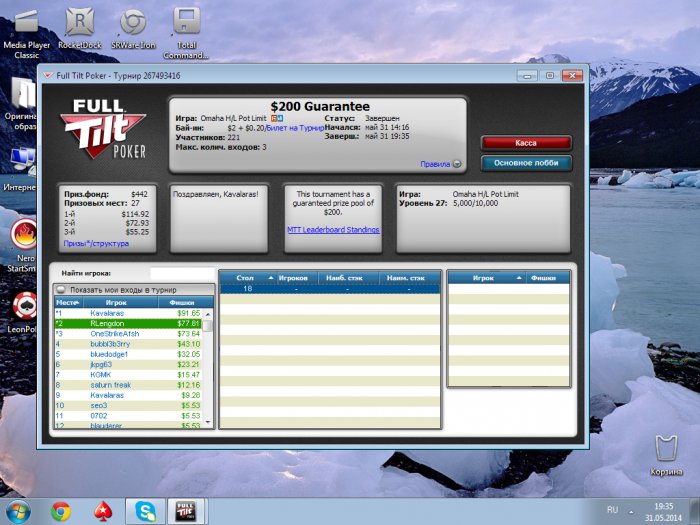700x525 pixels.
Task: Click the red Касса button
Action: coord(526,143)
